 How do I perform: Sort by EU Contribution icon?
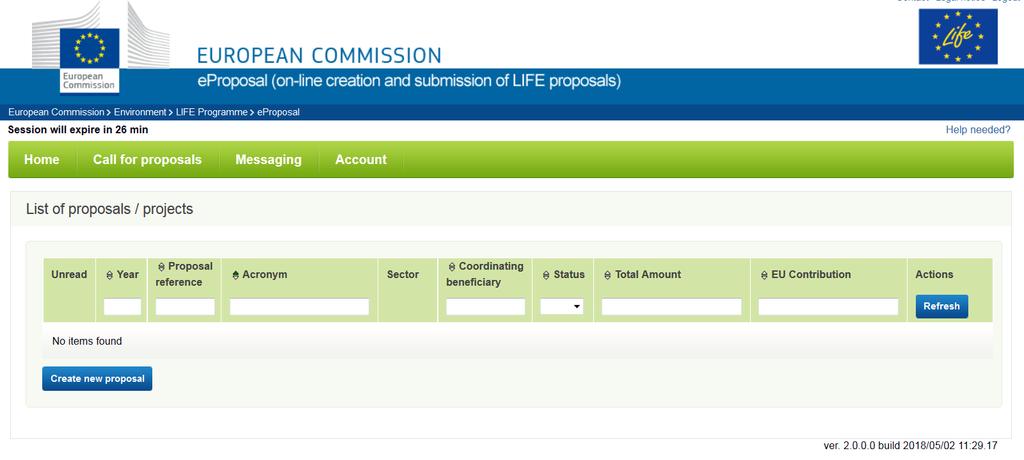click(764, 275)
